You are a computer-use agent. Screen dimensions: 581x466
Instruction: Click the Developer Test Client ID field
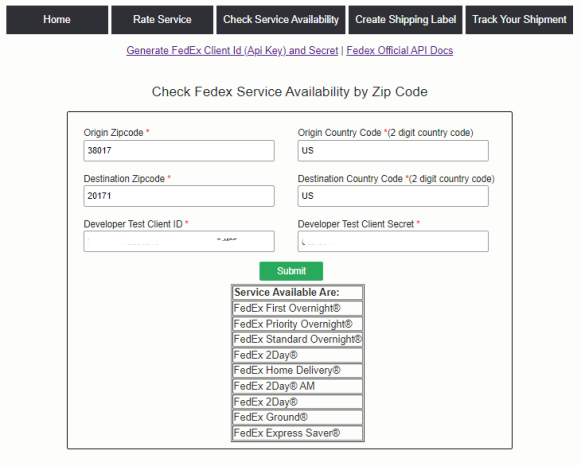pyautogui.click(x=179, y=242)
